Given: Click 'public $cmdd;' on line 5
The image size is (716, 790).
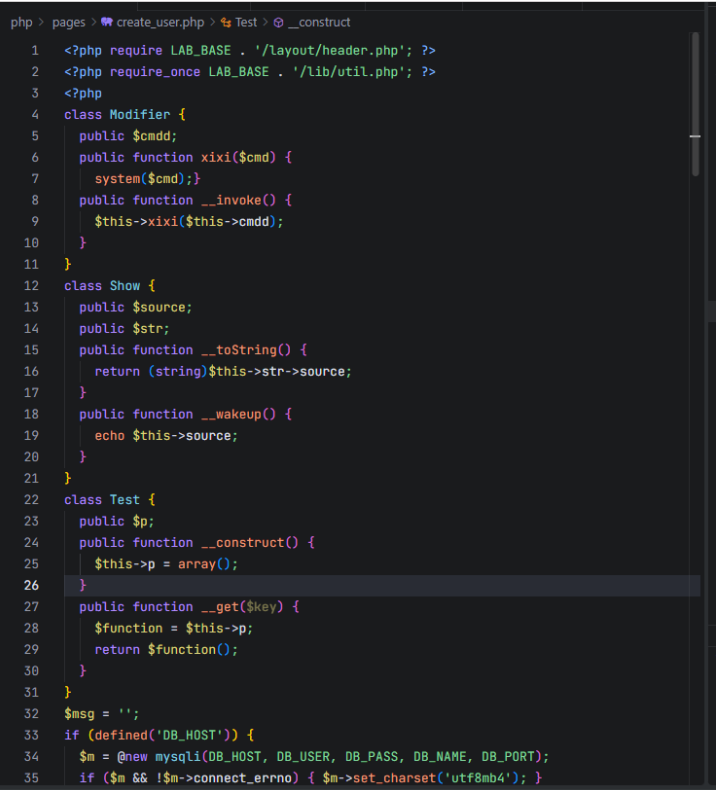Looking at the screenshot, I should (x=128, y=136).
